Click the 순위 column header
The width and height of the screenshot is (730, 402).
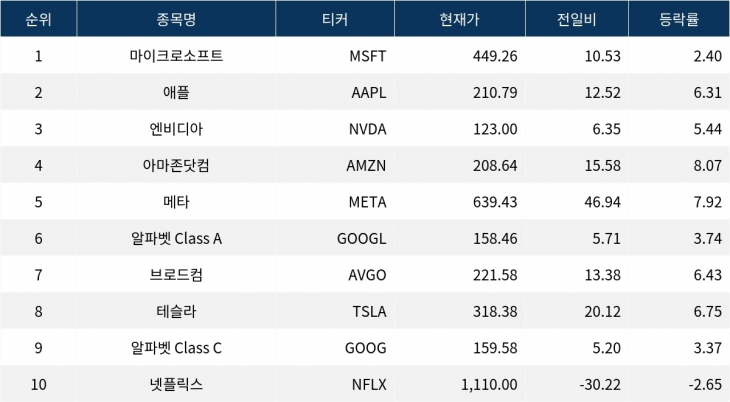click(x=38, y=18)
